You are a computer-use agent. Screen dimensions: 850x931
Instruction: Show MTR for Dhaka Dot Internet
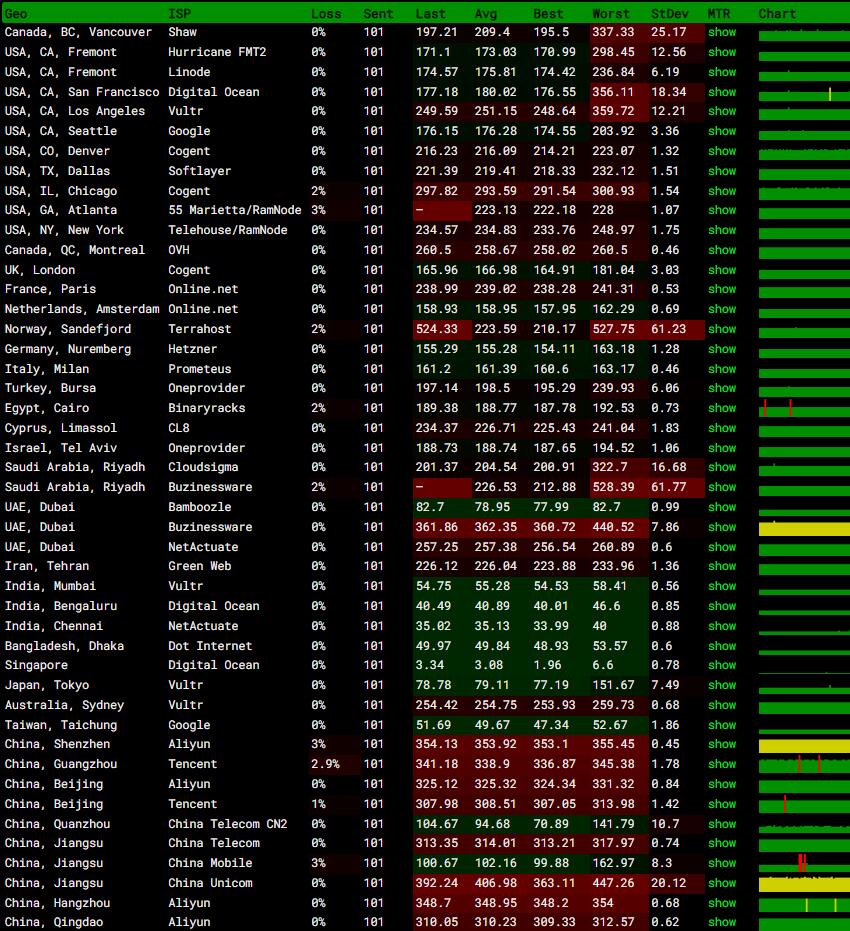pos(722,646)
